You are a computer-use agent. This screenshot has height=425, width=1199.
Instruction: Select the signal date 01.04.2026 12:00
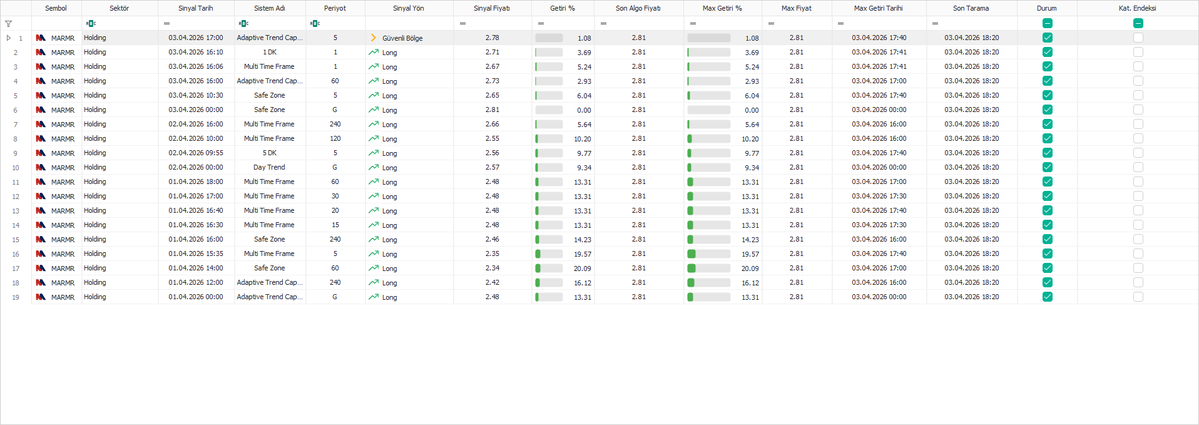tap(196, 282)
